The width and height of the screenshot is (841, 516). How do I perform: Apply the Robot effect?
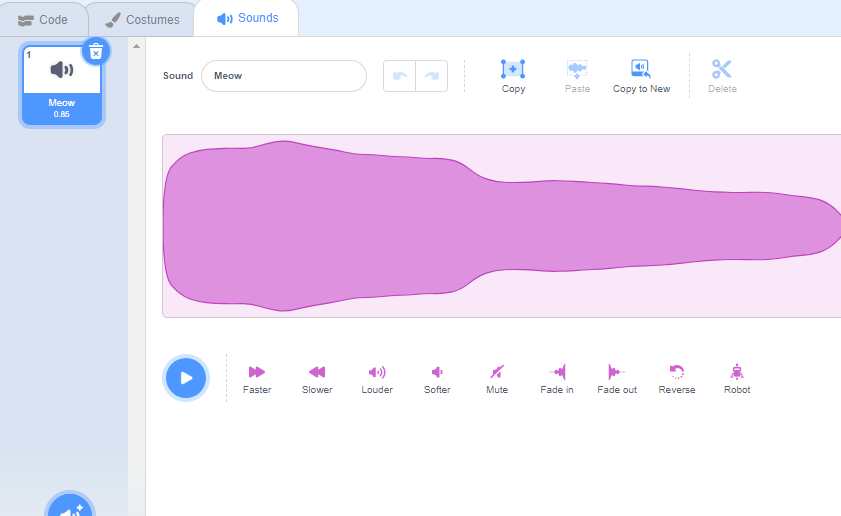(x=737, y=379)
